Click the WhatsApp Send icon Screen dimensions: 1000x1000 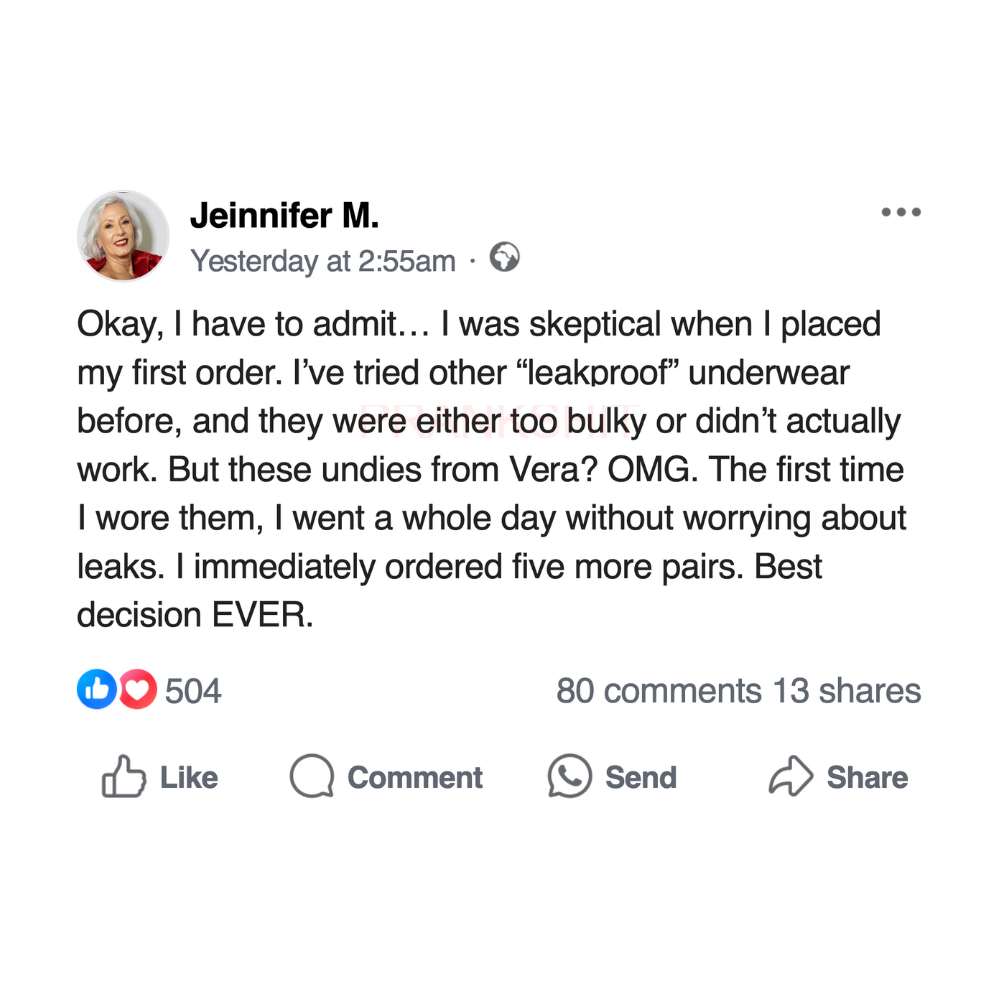click(x=569, y=777)
